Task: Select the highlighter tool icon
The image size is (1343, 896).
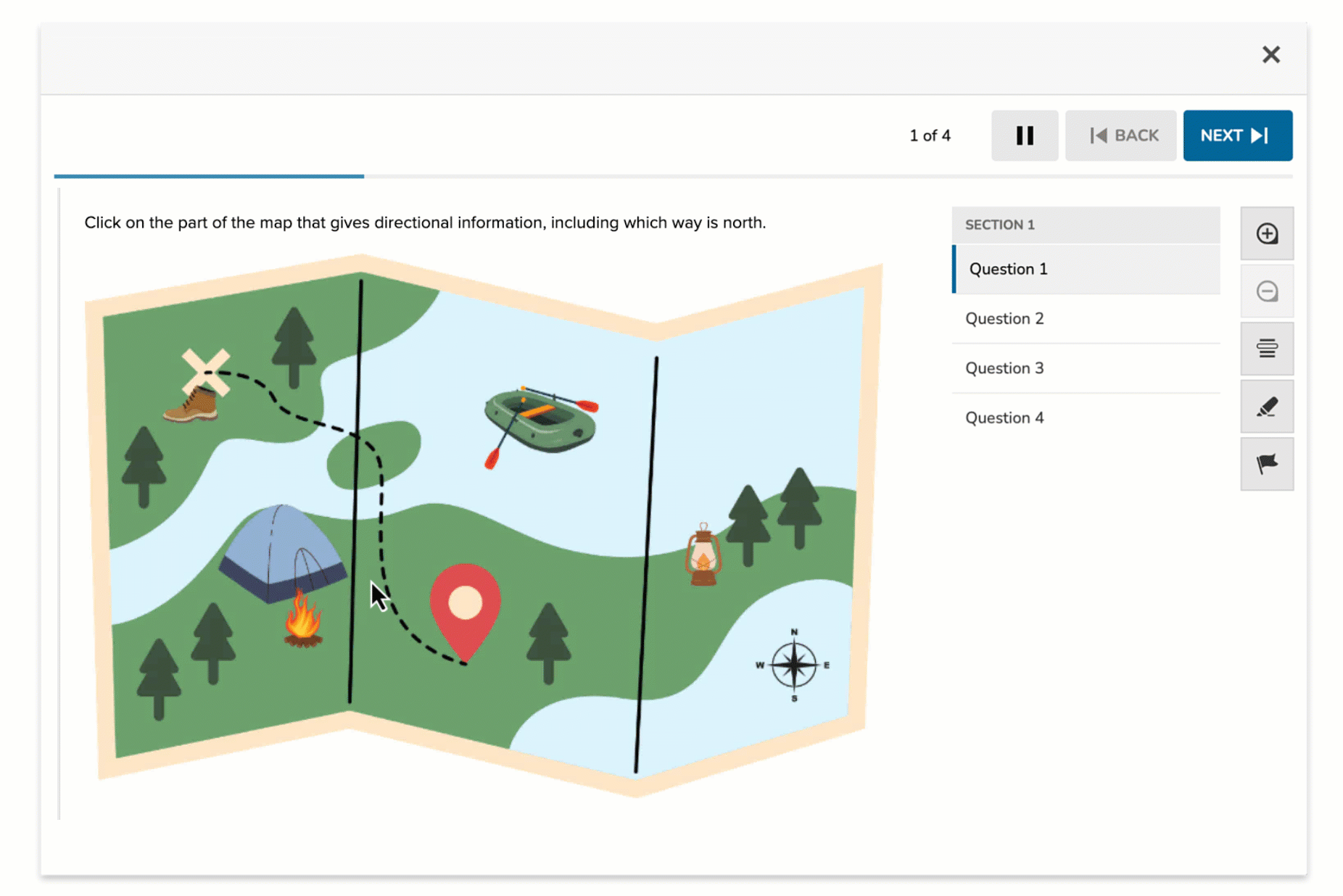Action: click(1266, 407)
